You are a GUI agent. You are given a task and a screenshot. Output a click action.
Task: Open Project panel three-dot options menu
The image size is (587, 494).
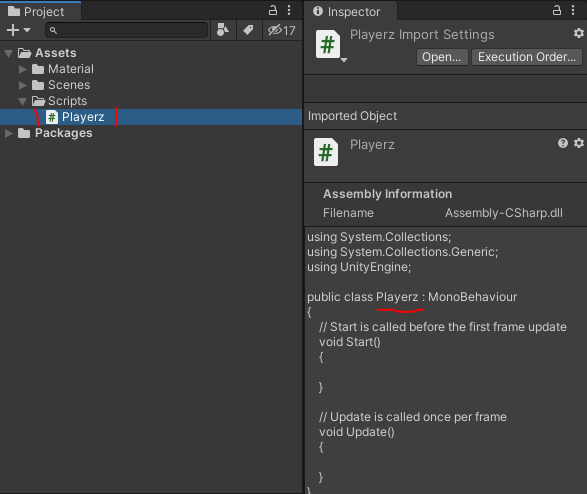coord(289,10)
